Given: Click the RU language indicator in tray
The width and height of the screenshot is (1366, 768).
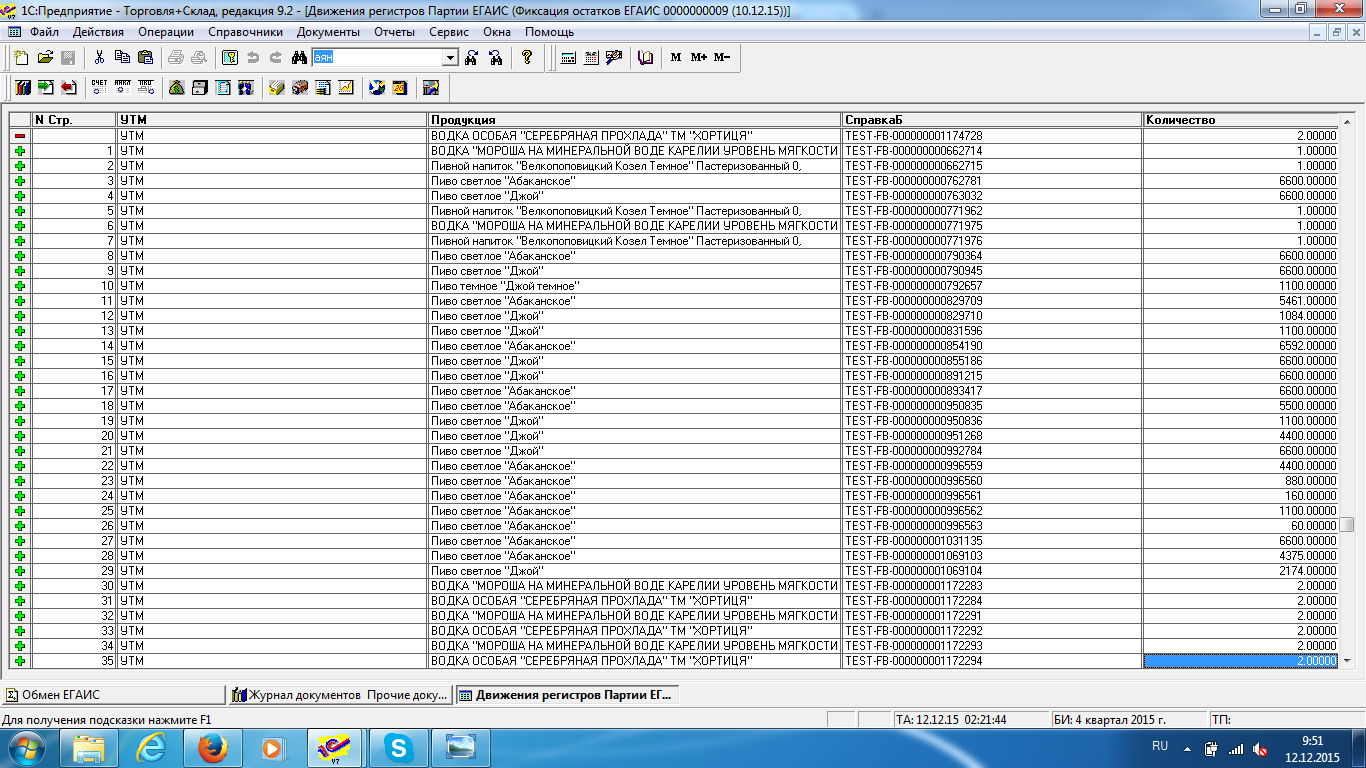Looking at the screenshot, I should pyautogui.click(x=1160, y=746).
